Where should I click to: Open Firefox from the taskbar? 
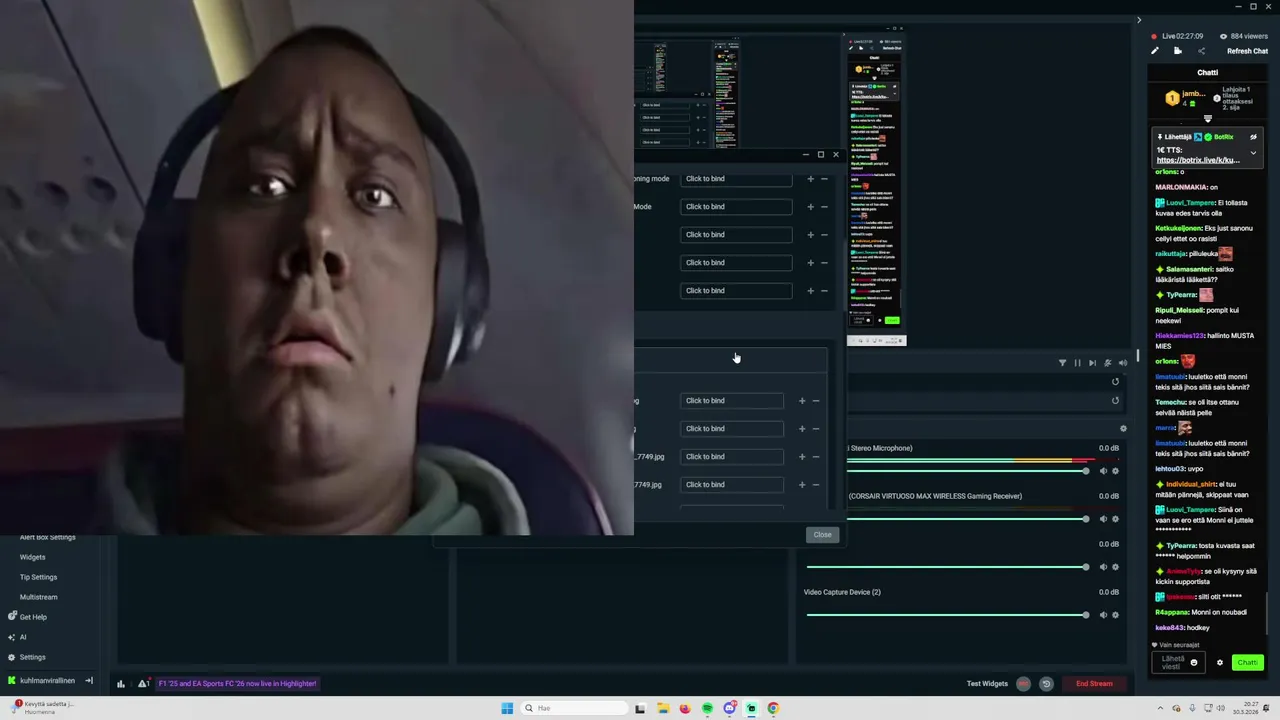tap(684, 708)
